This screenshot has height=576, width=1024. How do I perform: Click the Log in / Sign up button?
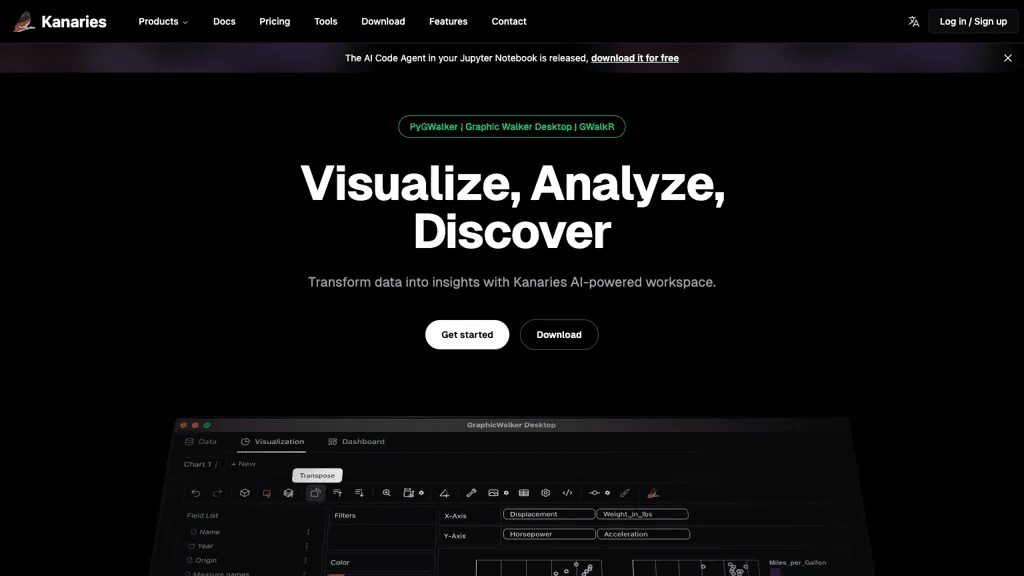pyautogui.click(x=973, y=22)
